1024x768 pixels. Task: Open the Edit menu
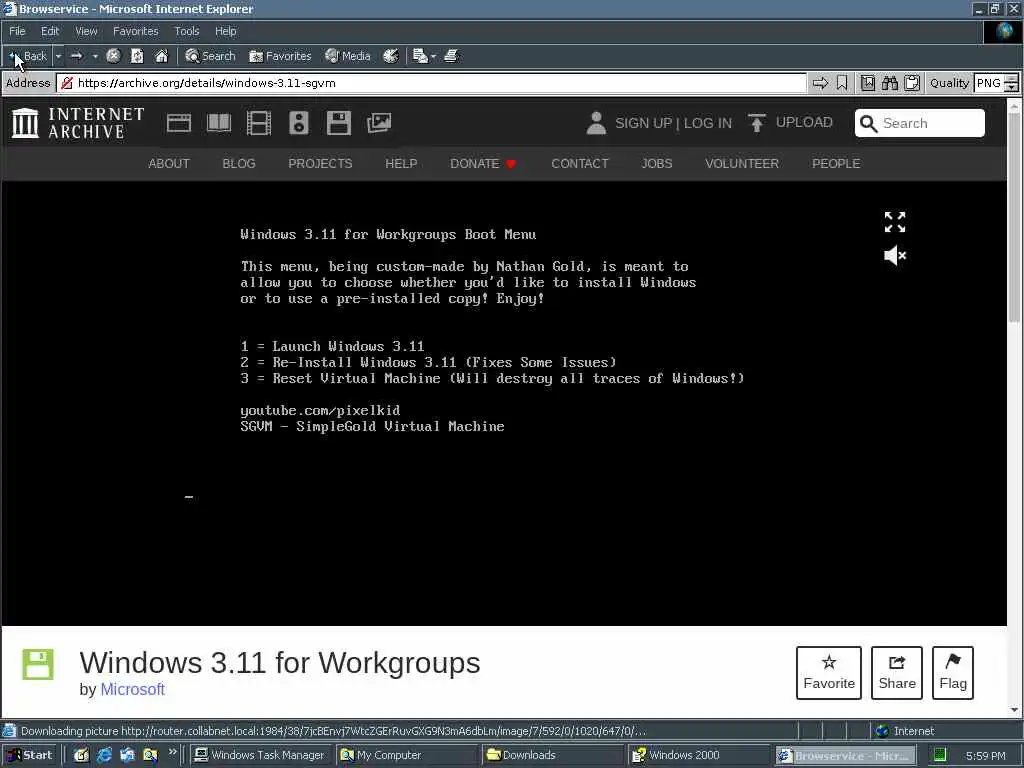point(50,31)
